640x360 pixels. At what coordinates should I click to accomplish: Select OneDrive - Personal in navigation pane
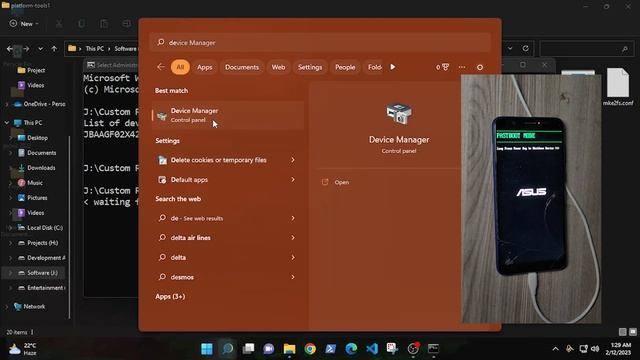tap(40, 104)
